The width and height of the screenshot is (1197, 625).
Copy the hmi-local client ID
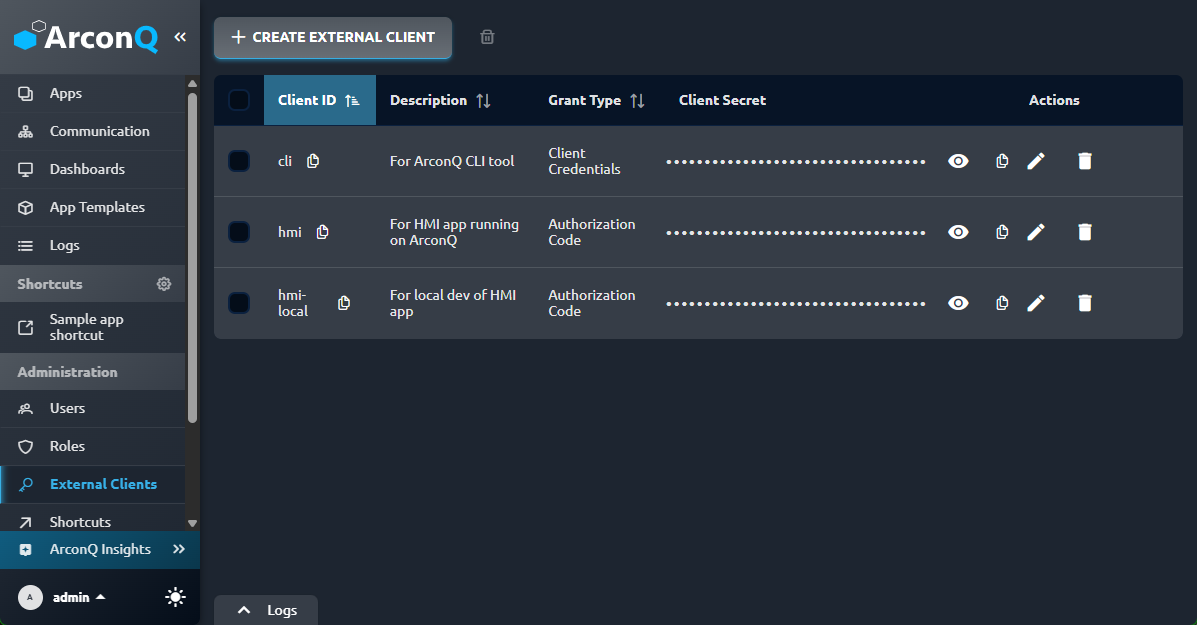coord(344,303)
